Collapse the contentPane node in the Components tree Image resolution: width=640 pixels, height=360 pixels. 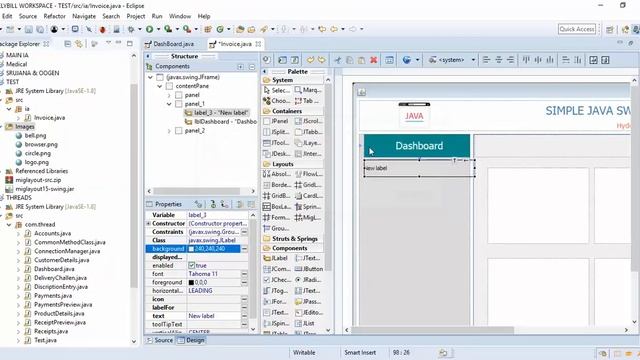[x=160, y=86]
